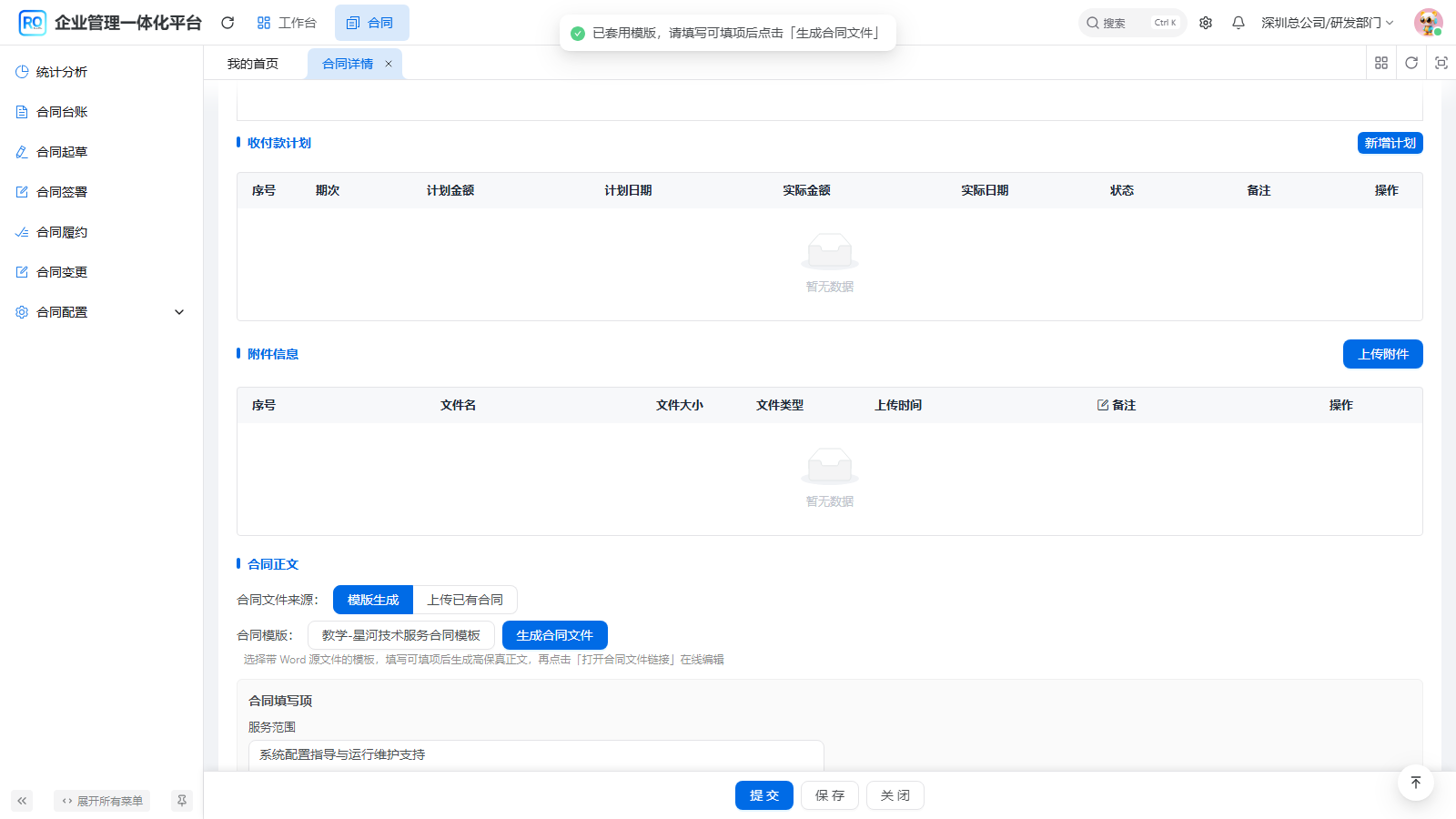Click the 备注 column edit icon
Screen dimensions: 1456x819
pyautogui.click(x=1103, y=405)
